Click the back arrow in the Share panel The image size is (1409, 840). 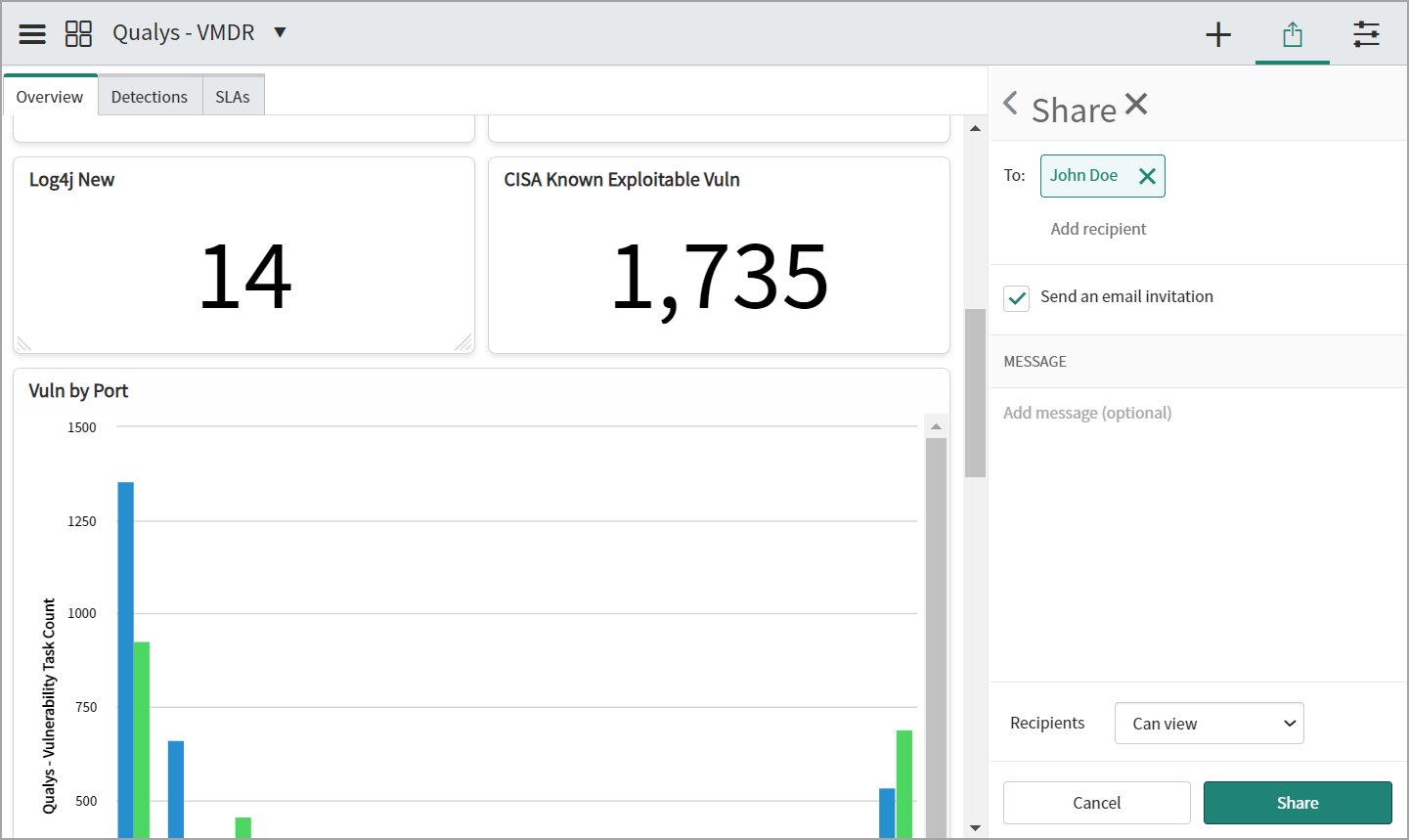tap(1010, 103)
